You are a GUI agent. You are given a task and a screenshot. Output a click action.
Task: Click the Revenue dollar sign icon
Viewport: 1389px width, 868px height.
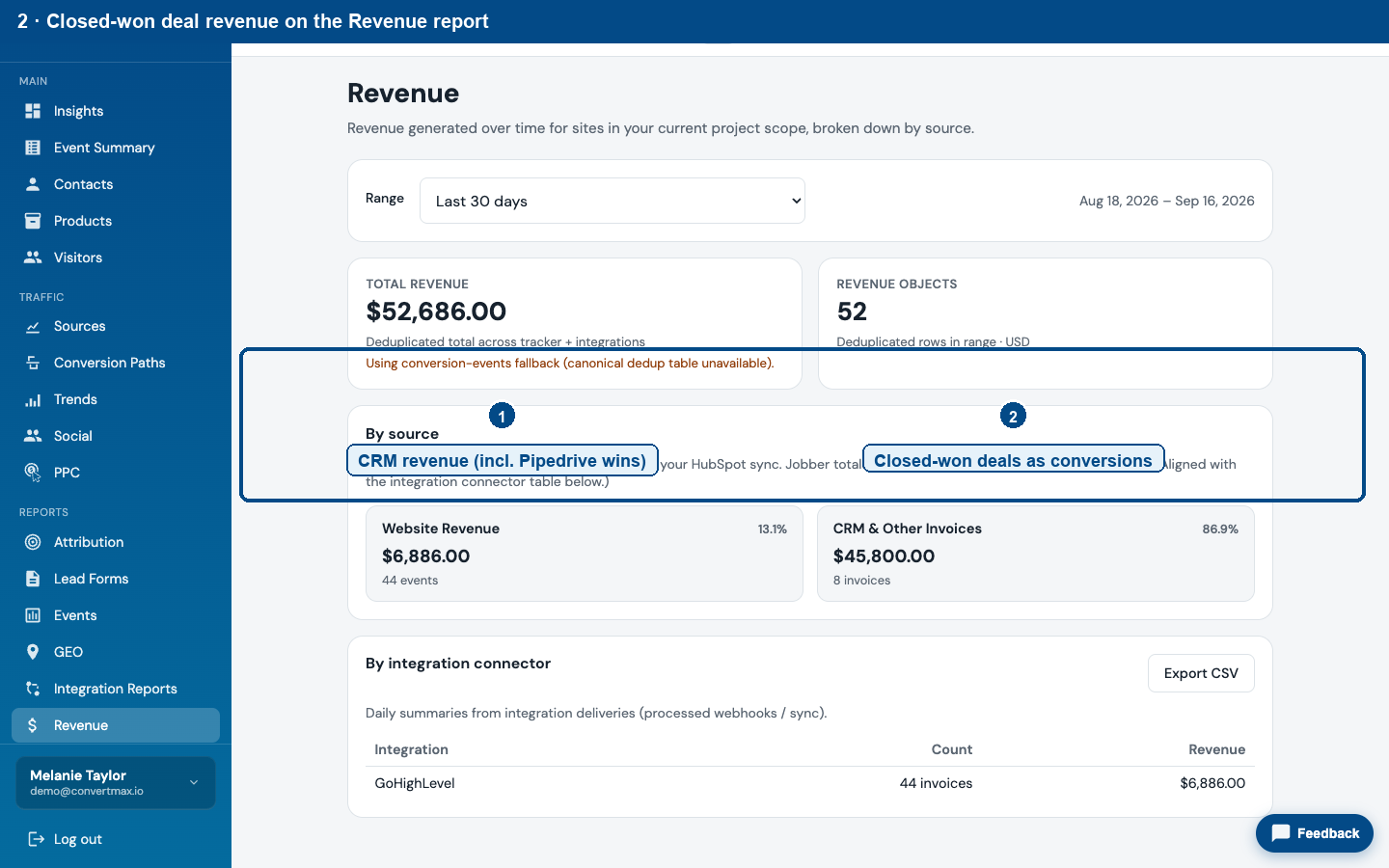coord(33,725)
